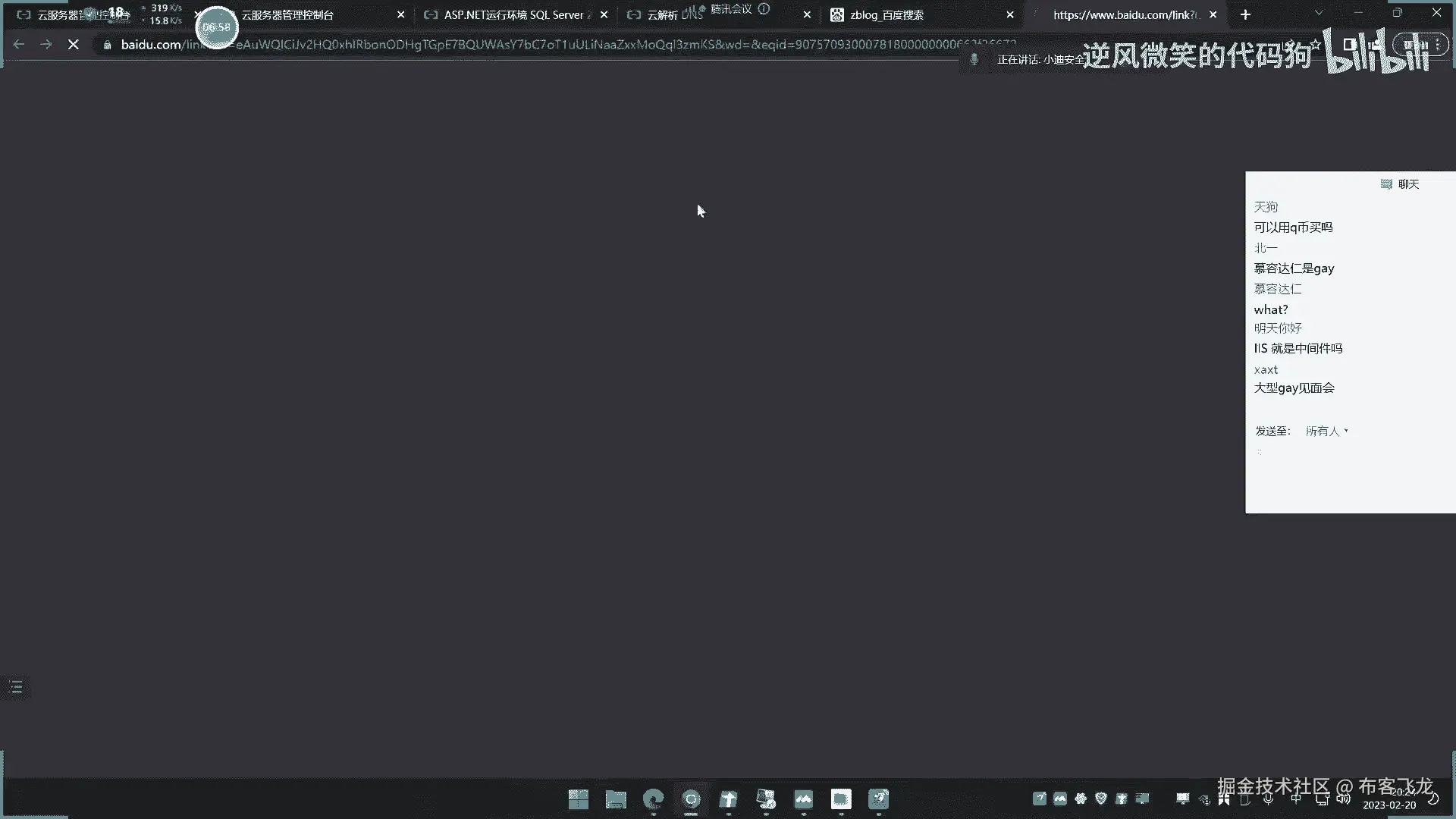Open the Windows Start menu
The width and height of the screenshot is (1456, 819).
point(579,799)
